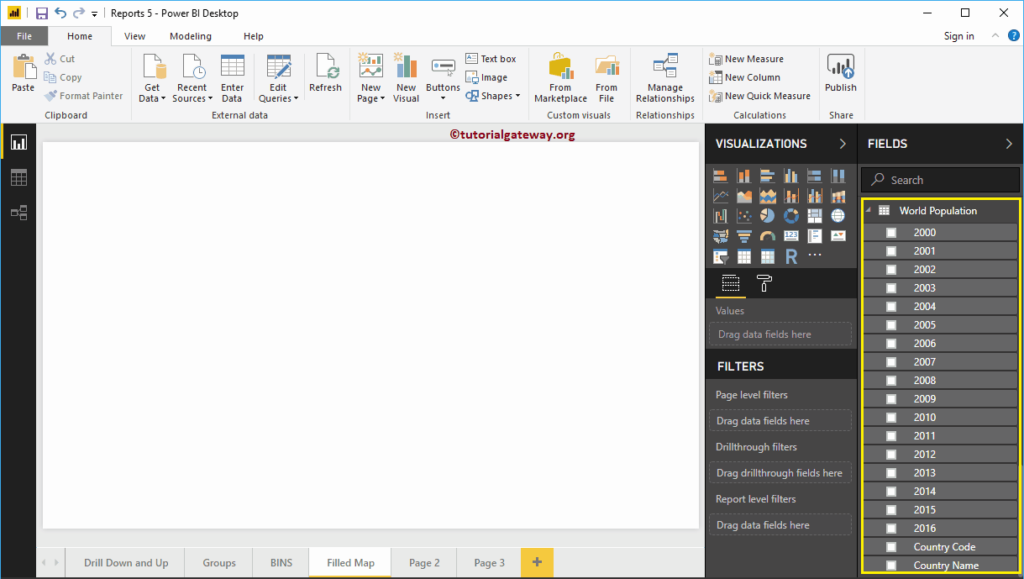Click the Fields search box

pos(940,180)
